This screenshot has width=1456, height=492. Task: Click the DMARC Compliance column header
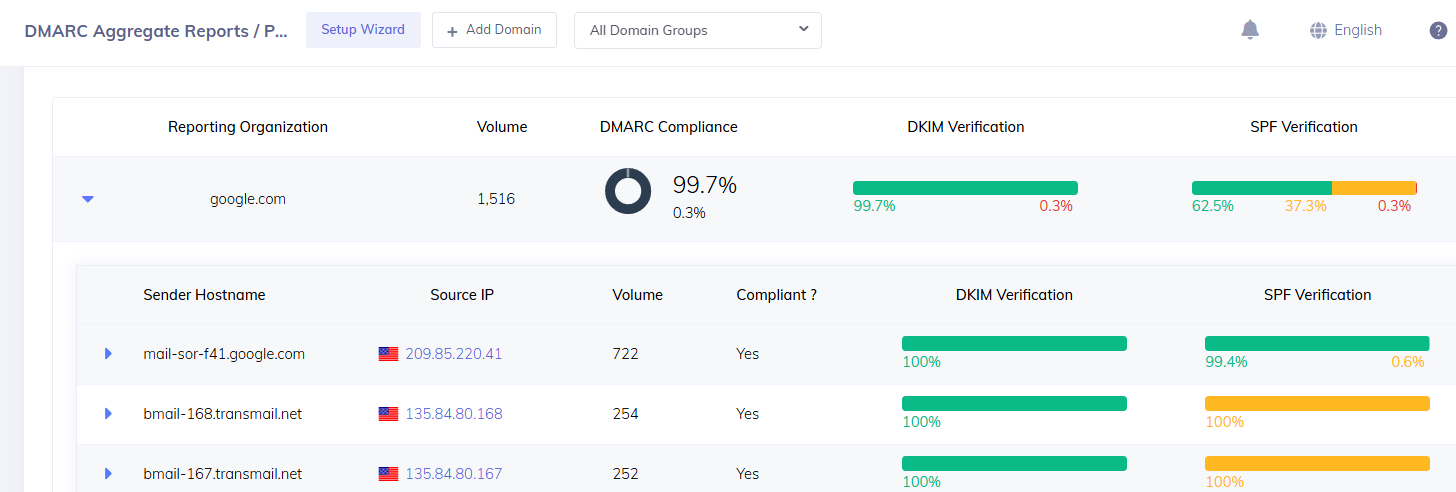tap(669, 127)
